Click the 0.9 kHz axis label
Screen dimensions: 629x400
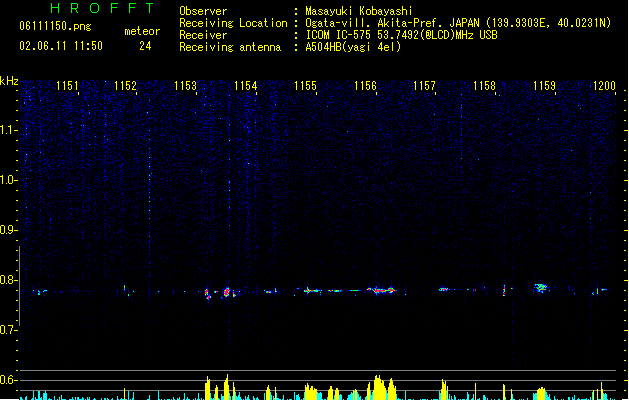[7, 230]
